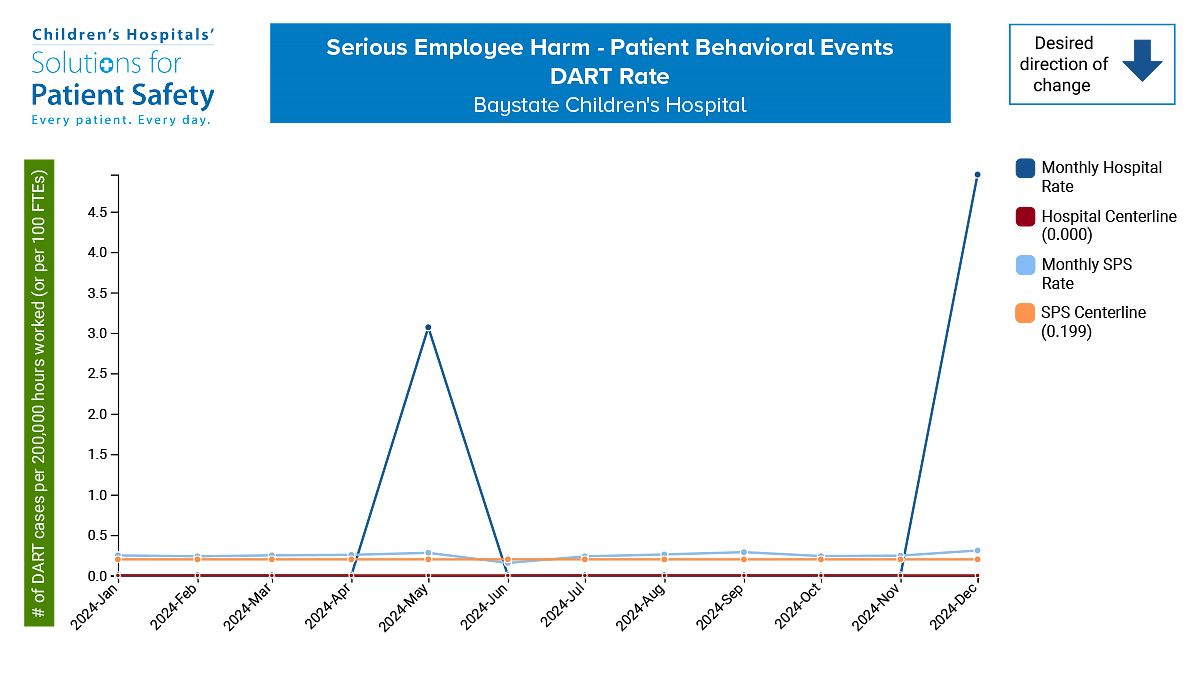
Task: Click the Monthly SPS Rate point for 2024-Sep
Action: [x=742, y=552]
